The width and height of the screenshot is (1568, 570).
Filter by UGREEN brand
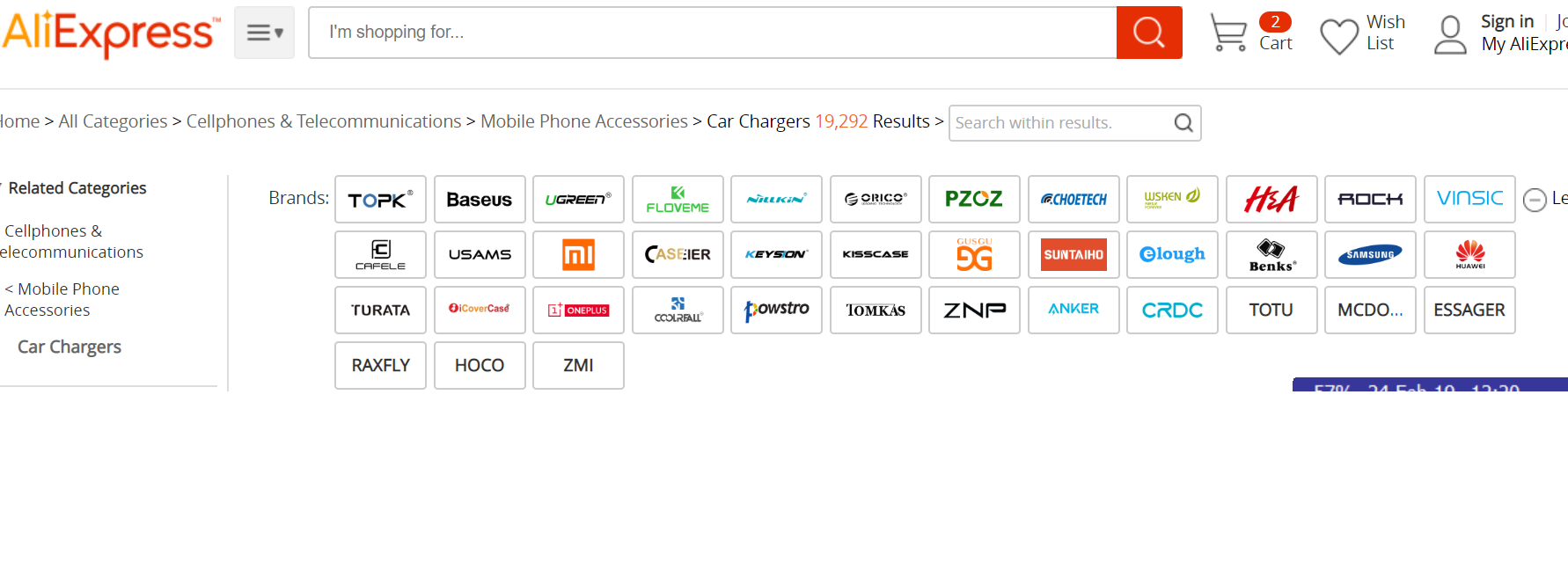578,199
